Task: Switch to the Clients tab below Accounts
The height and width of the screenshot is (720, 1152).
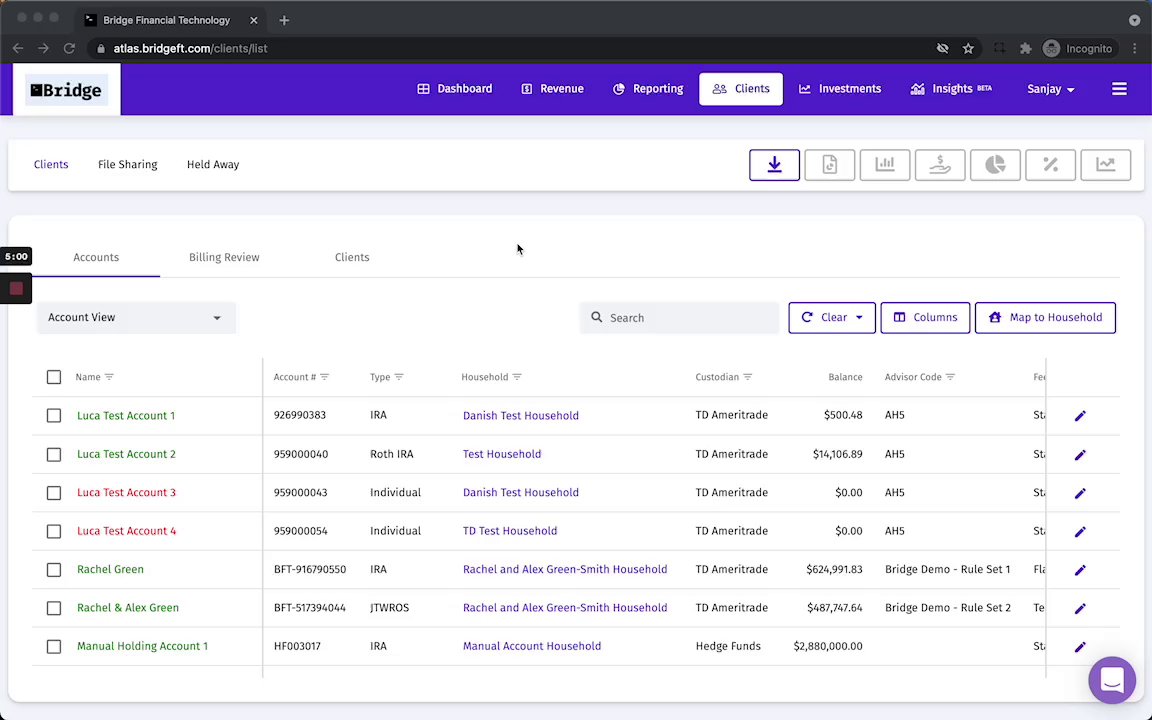Action: [352, 257]
